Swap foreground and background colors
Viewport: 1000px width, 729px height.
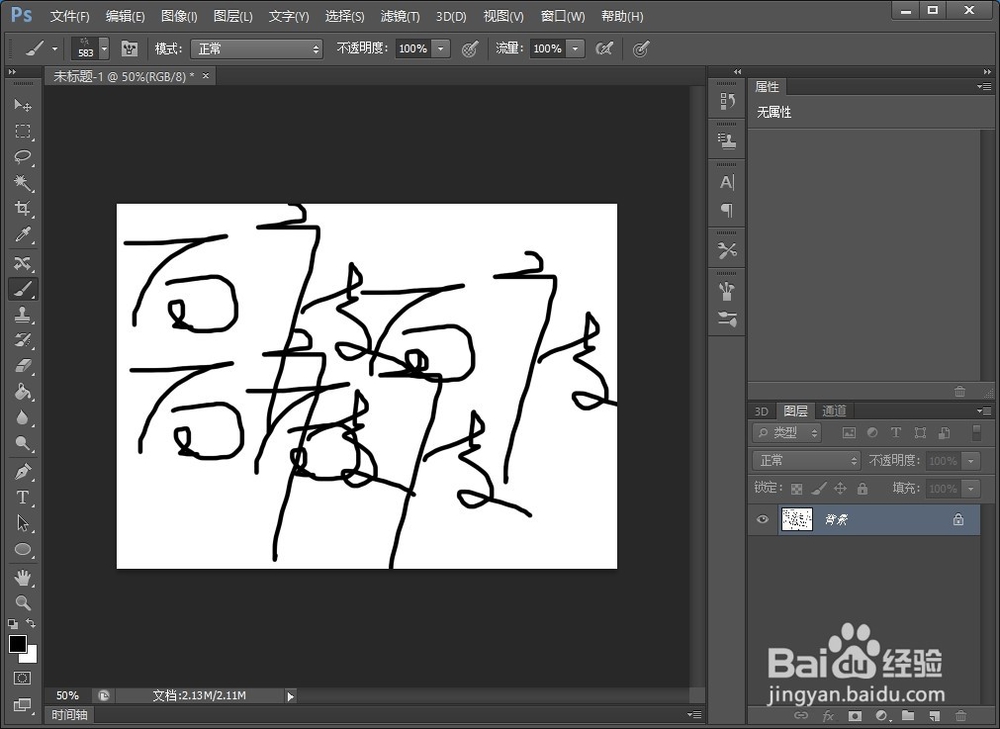click(x=31, y=623)
